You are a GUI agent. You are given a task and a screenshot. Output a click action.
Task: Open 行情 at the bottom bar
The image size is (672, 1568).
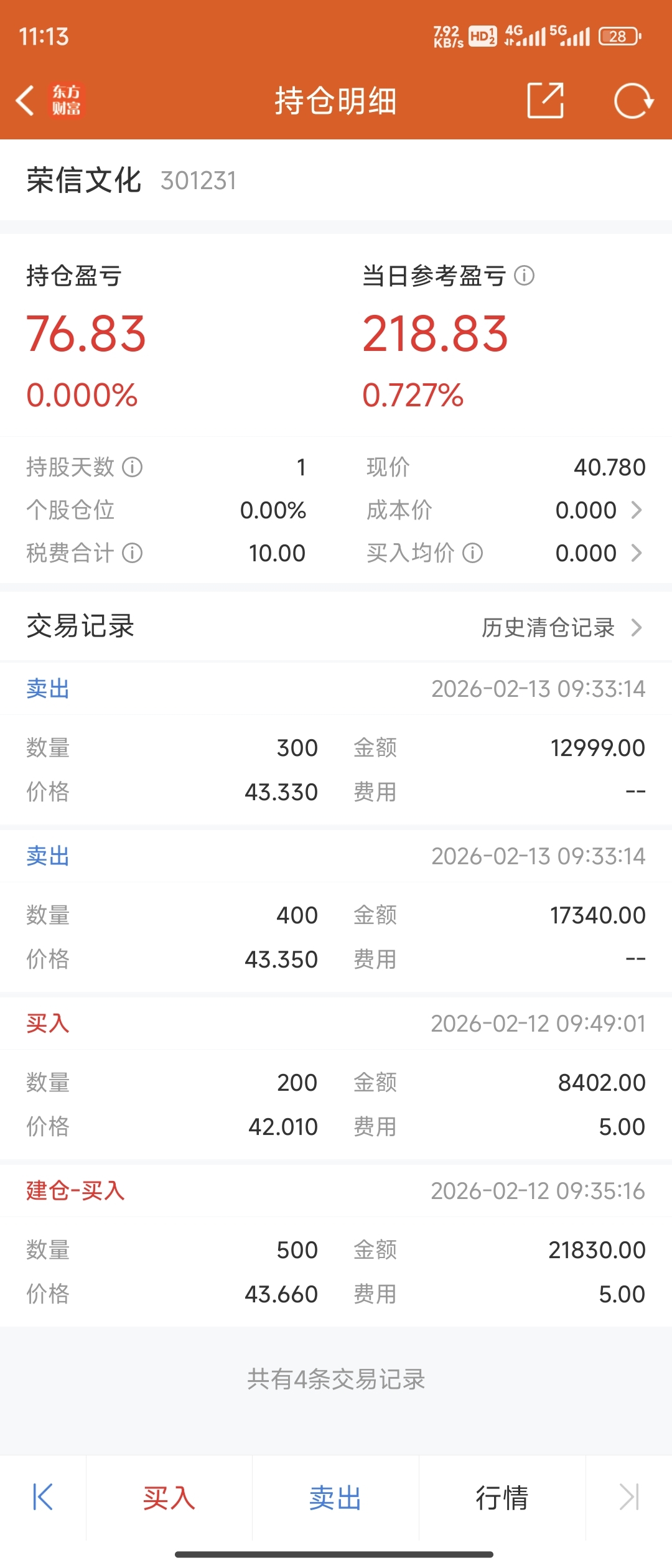click(502, 1497)
